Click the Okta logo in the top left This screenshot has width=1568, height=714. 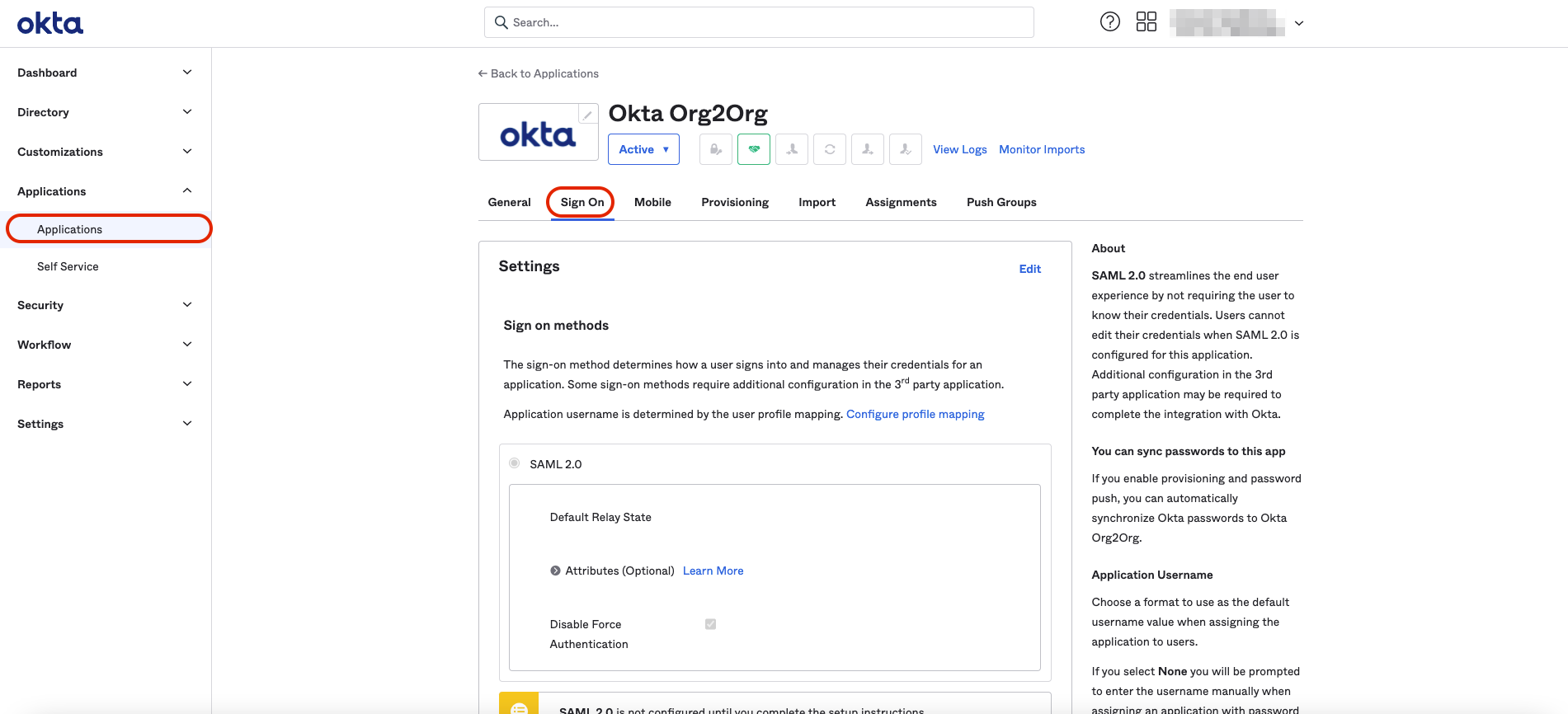(50, 23)
